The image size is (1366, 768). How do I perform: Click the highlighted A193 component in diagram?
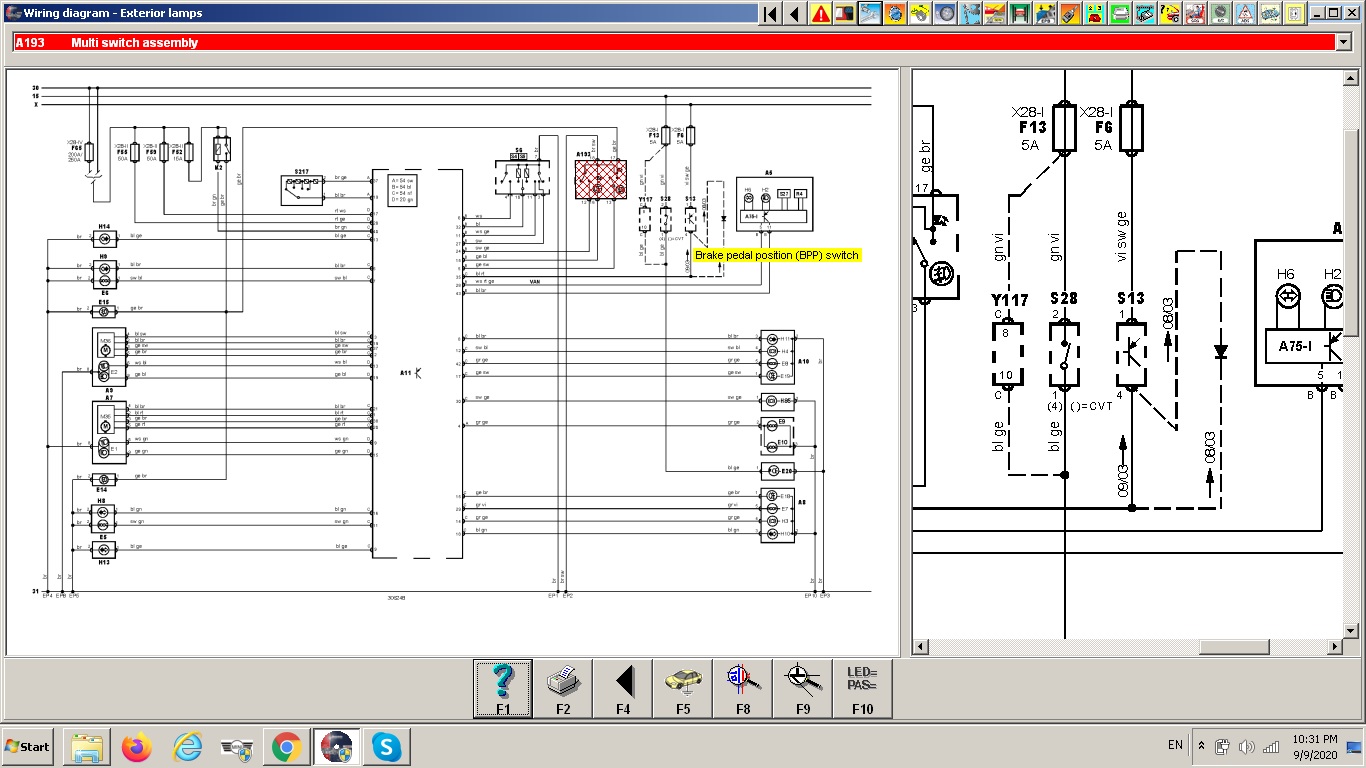point(601,181)
